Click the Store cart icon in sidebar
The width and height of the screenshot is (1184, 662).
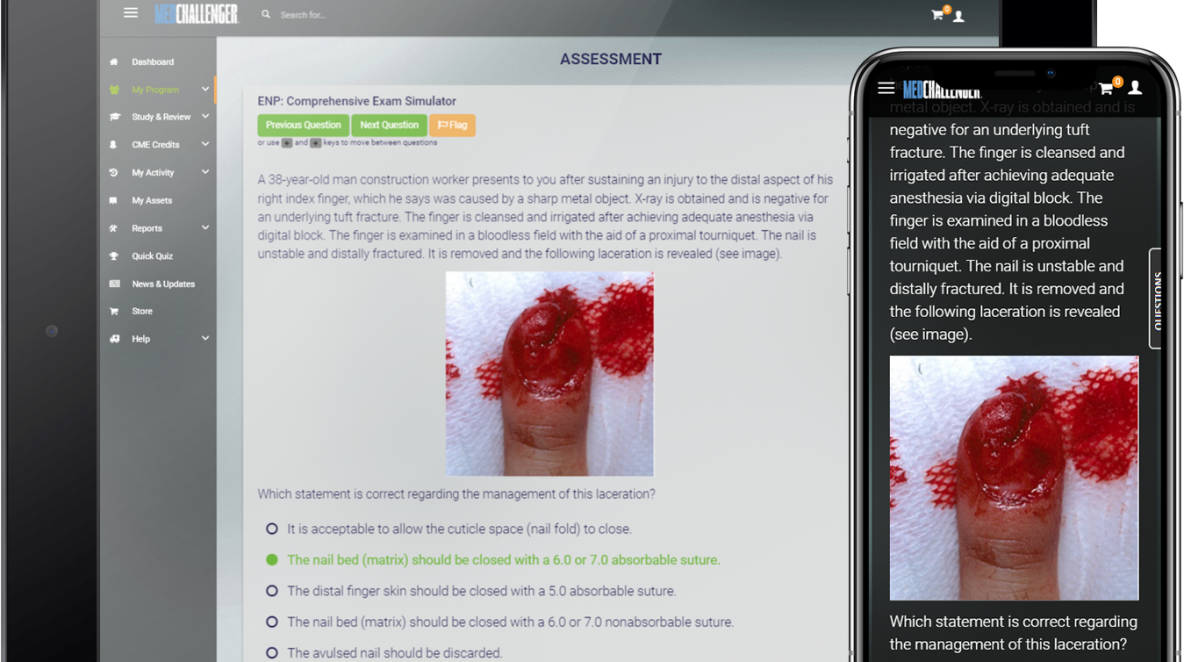point(114,311)
